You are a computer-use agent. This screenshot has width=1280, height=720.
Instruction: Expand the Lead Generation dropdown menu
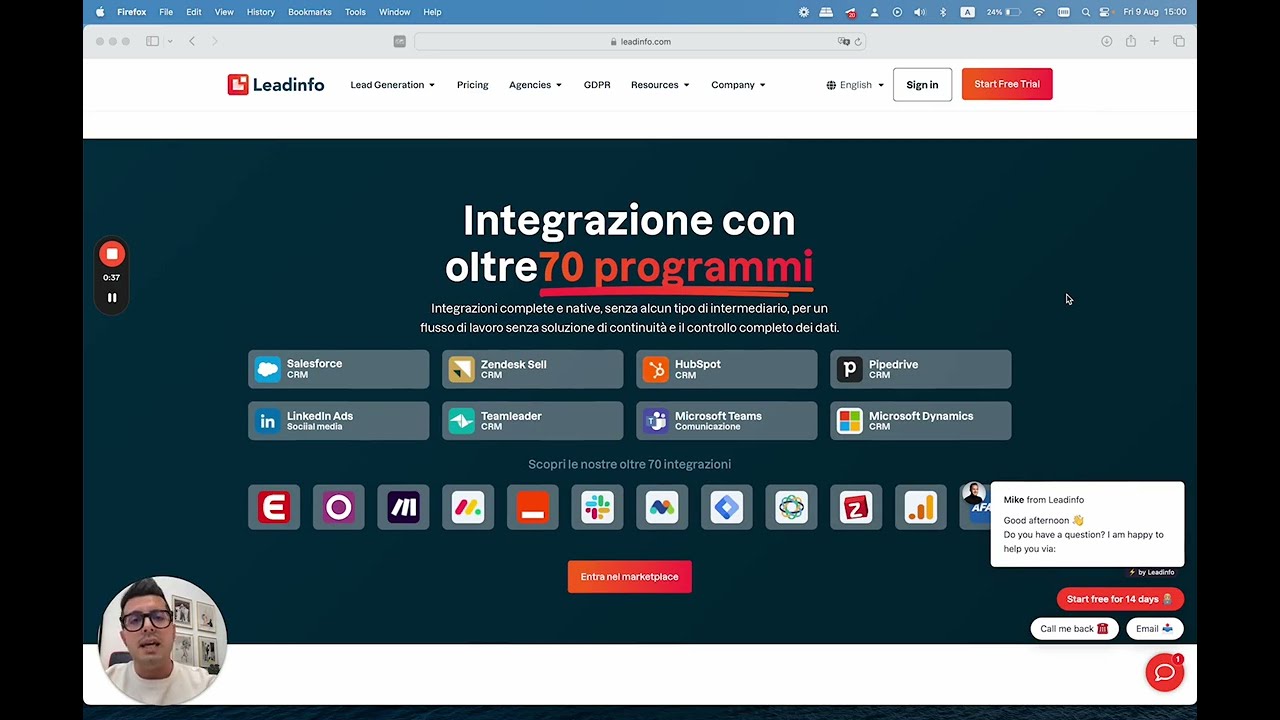click(x=392, y=85)
